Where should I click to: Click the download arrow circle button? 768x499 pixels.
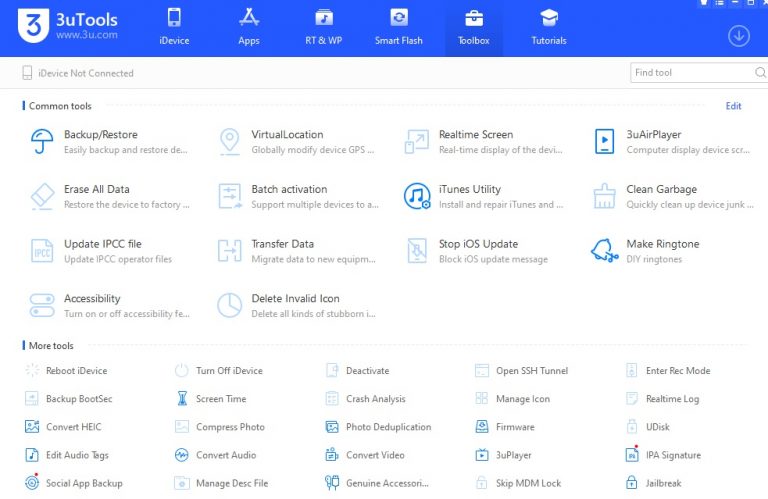738,36
